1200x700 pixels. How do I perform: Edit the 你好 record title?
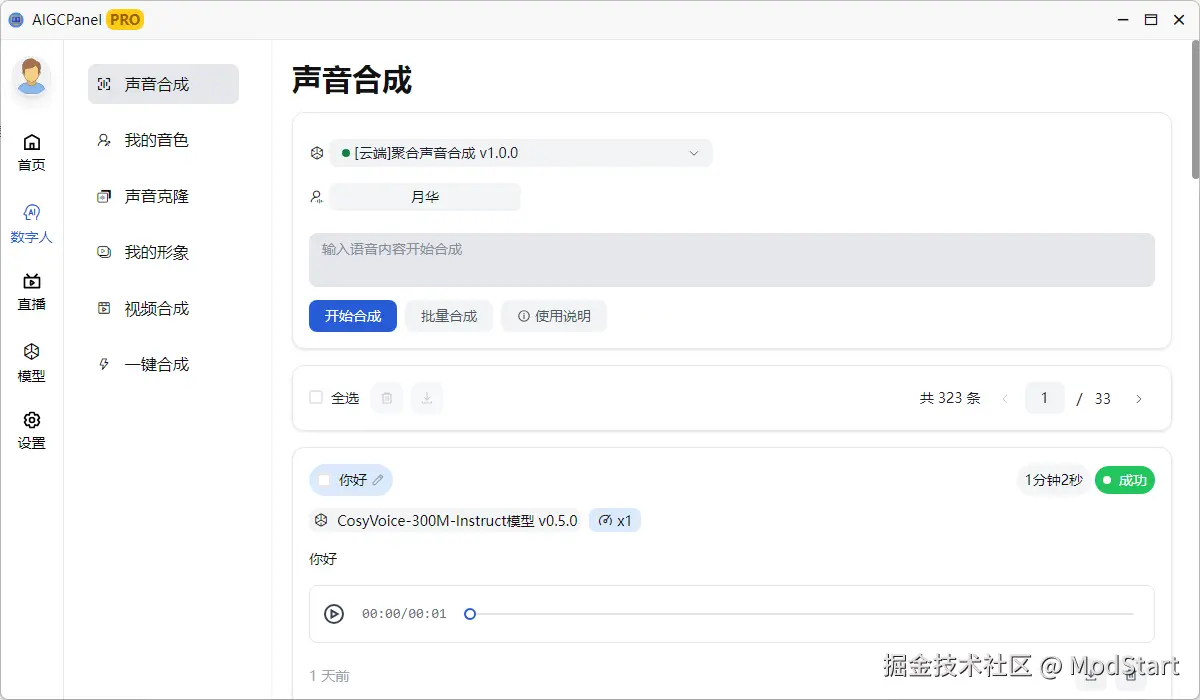click(378, 480)
